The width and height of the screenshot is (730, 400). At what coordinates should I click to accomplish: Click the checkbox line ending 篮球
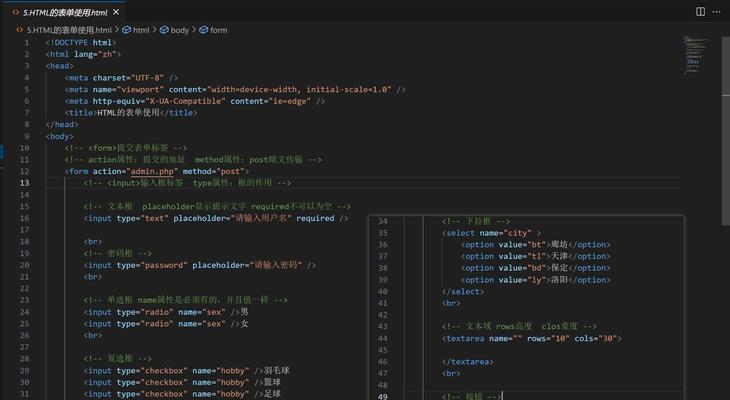pos(182,382)
